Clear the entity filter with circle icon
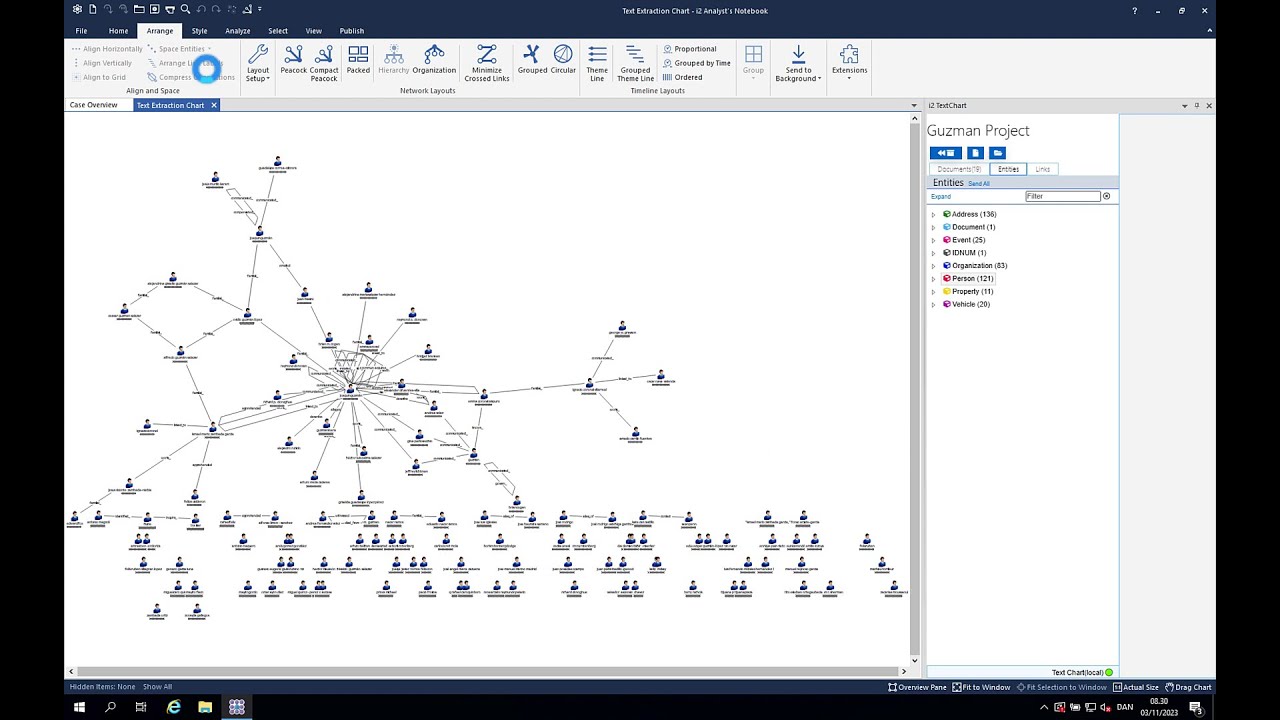 1106,196
